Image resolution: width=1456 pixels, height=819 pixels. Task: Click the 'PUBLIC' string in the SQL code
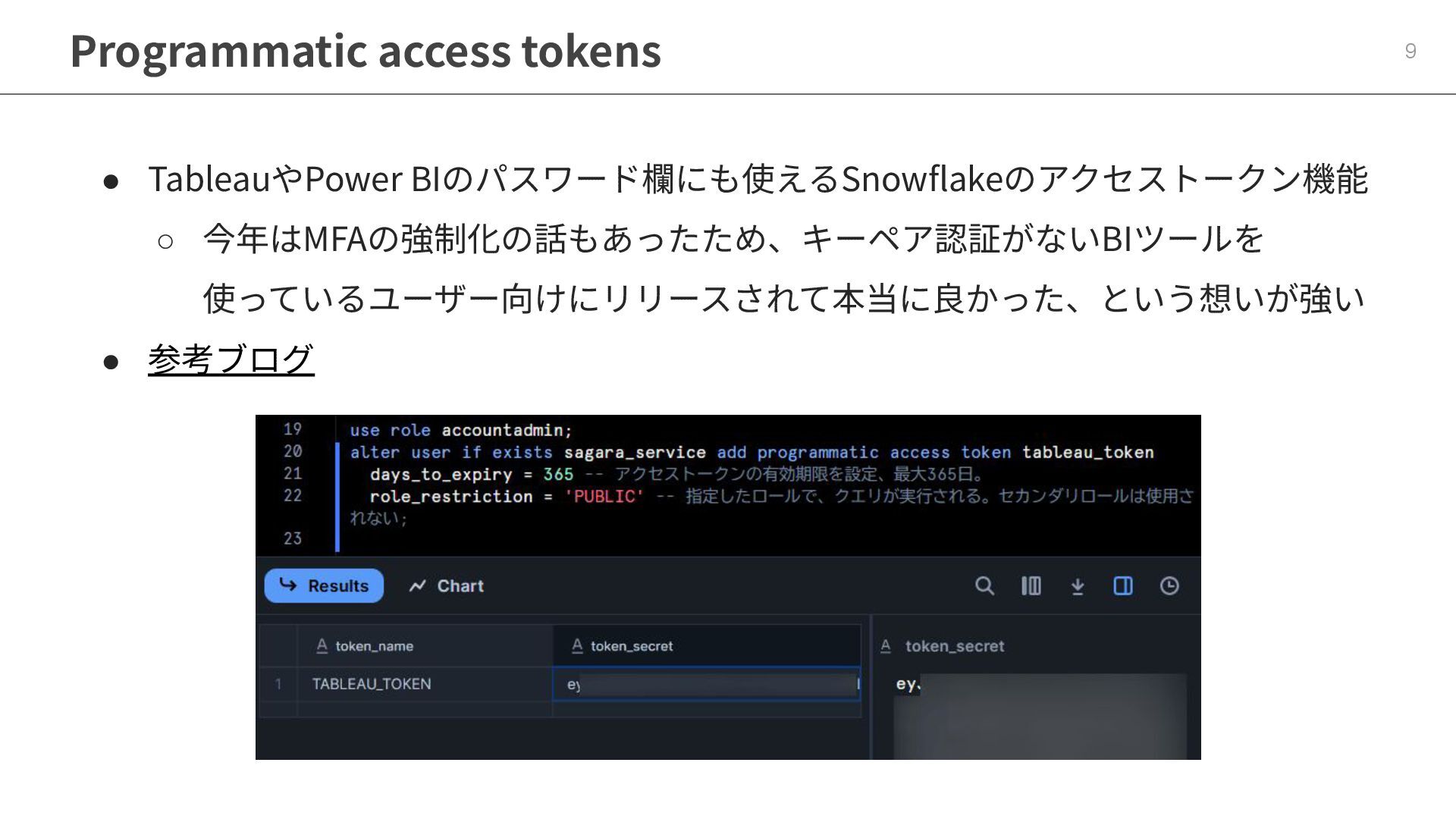click(604, 496)
